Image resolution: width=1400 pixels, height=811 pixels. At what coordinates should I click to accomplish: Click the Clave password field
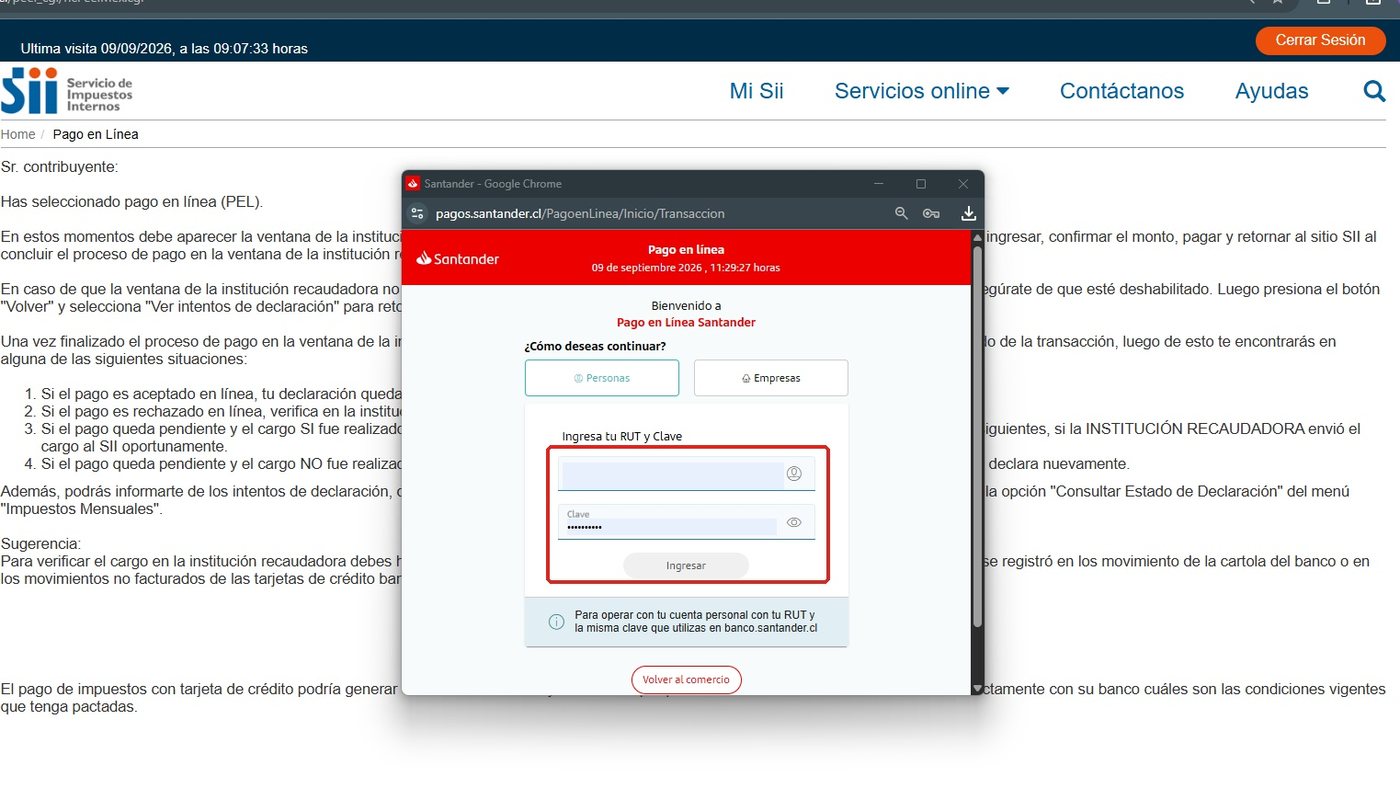(686, 522)
